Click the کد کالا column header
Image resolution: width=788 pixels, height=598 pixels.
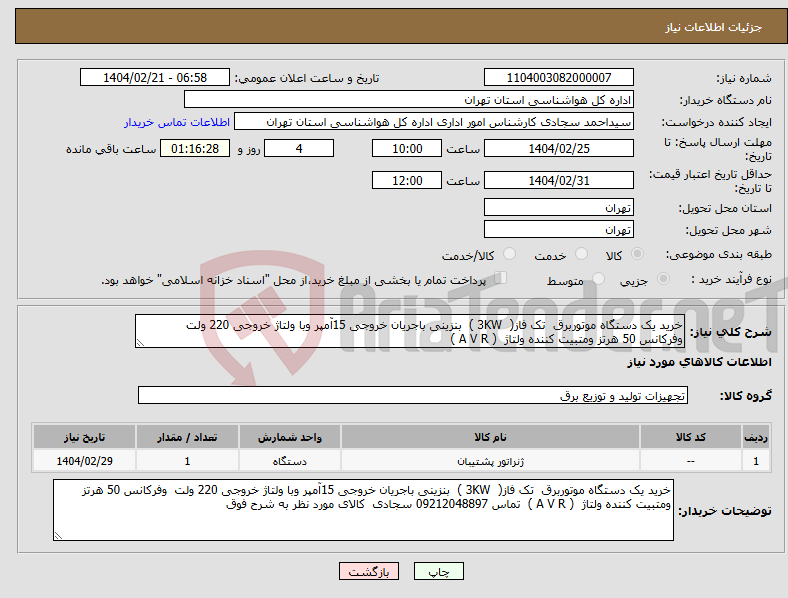coord(691,437)
